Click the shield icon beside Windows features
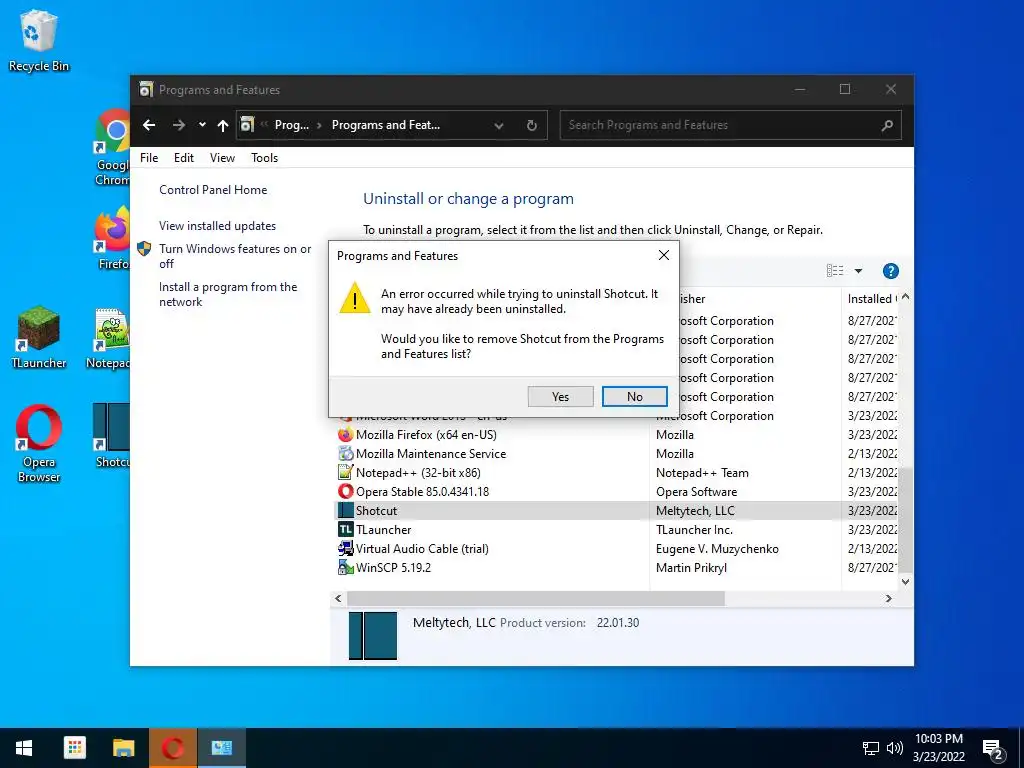Image resolution: width=1024 pixels, height=768 pixels. (x=144, y=249)
